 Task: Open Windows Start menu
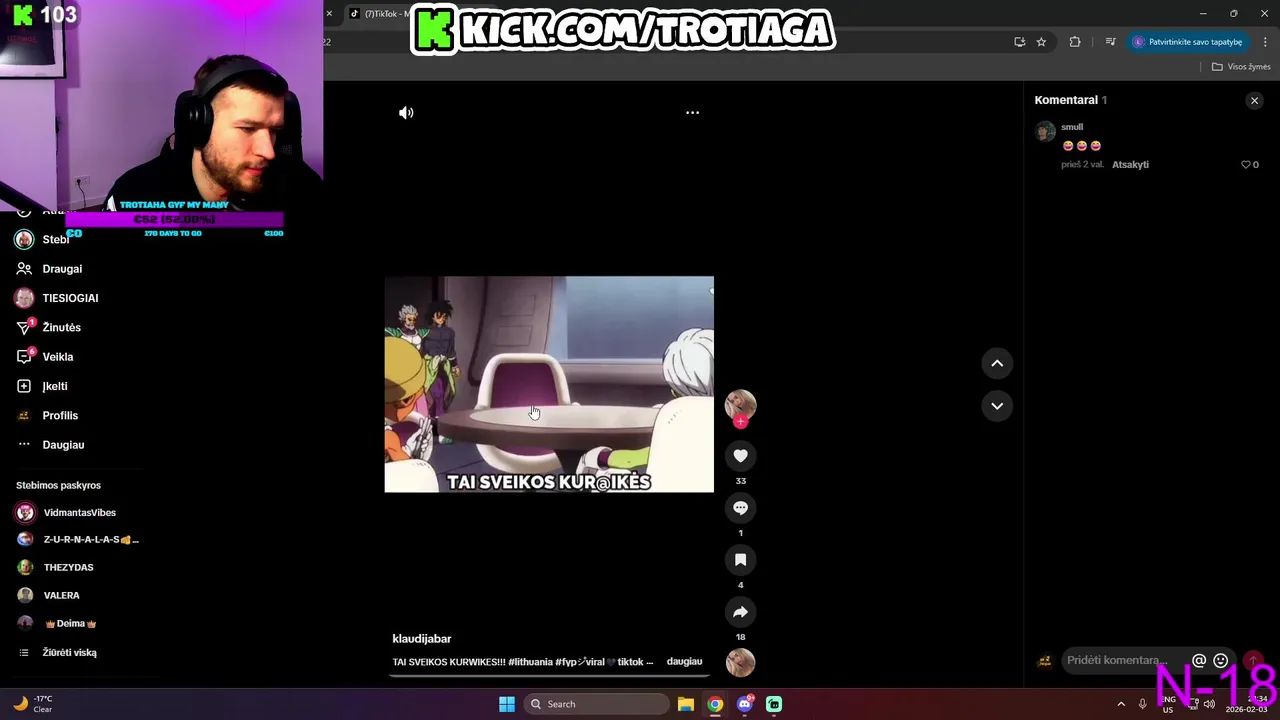507,704
